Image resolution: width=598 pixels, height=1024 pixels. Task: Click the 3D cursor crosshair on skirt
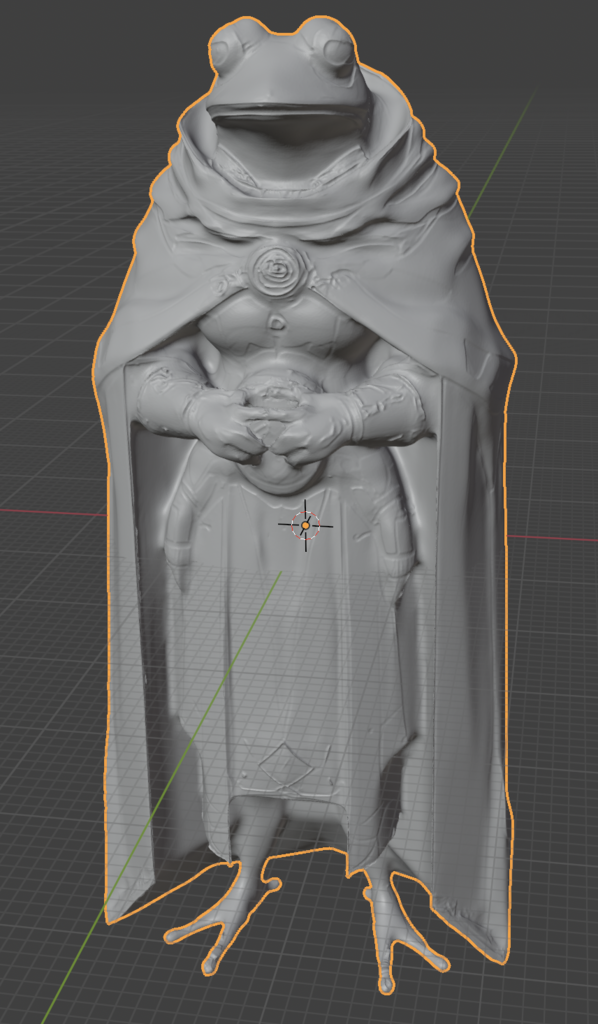(306, 525)
